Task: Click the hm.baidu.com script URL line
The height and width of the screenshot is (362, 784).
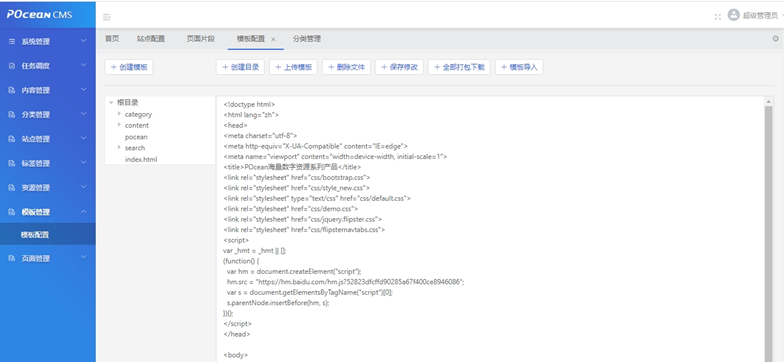Action: (345, 282)
